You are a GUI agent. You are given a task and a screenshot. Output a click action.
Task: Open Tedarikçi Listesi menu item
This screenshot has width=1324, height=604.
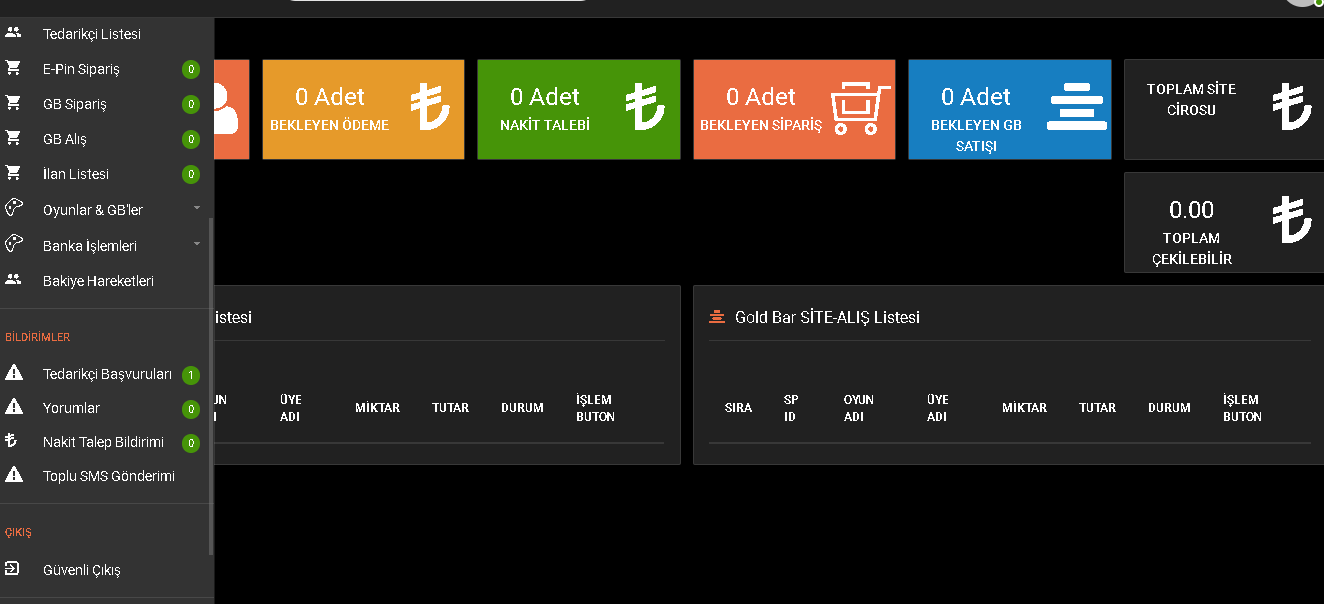[92, 34]
